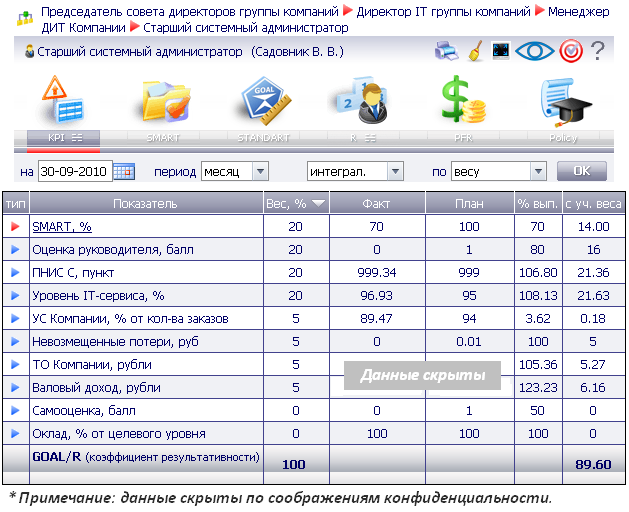
Task: Open help with the question mark icon
Action: [x=598, y=51]
